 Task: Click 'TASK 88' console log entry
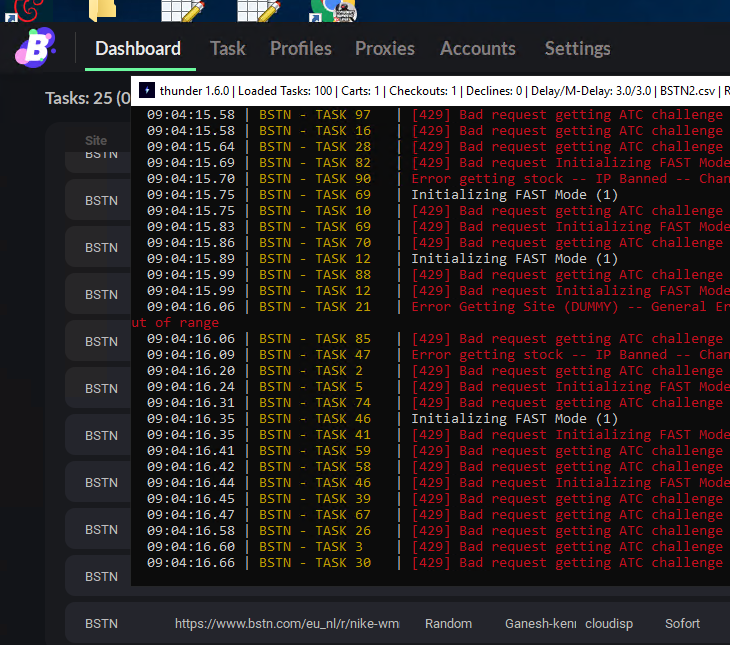click(343, 275)
